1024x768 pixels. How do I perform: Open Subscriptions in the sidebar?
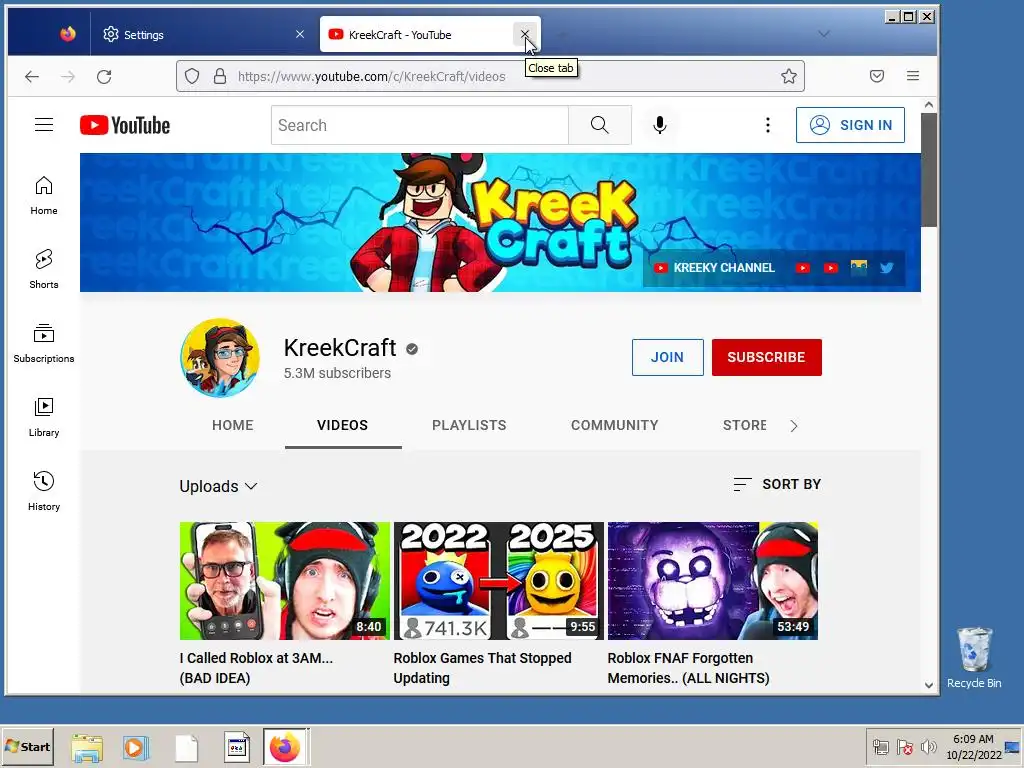(44, 343)
